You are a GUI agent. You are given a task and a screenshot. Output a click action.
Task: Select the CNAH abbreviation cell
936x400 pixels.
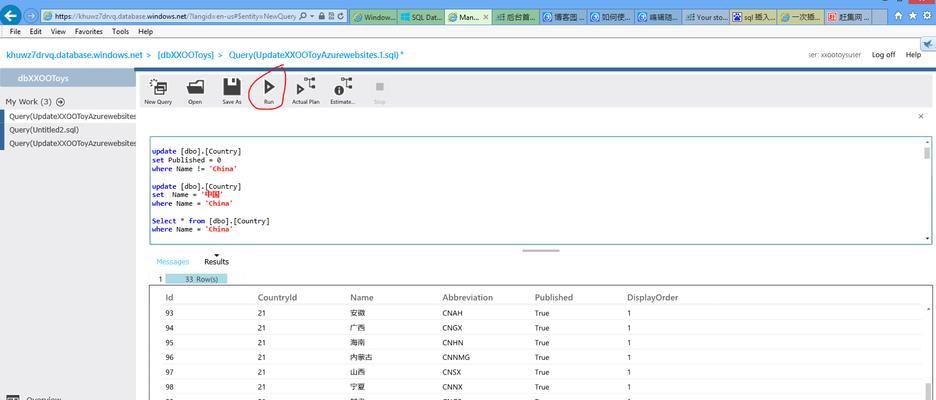point(452,313)
